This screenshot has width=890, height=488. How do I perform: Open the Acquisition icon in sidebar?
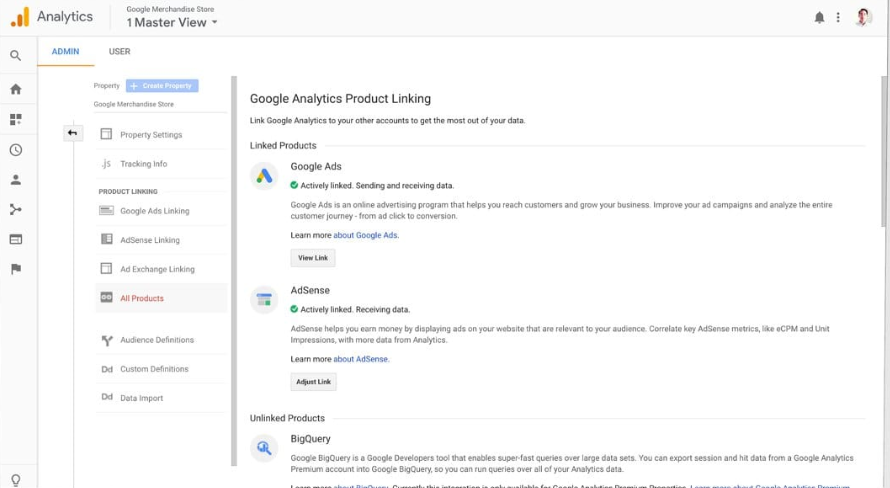tap(15, 210)
